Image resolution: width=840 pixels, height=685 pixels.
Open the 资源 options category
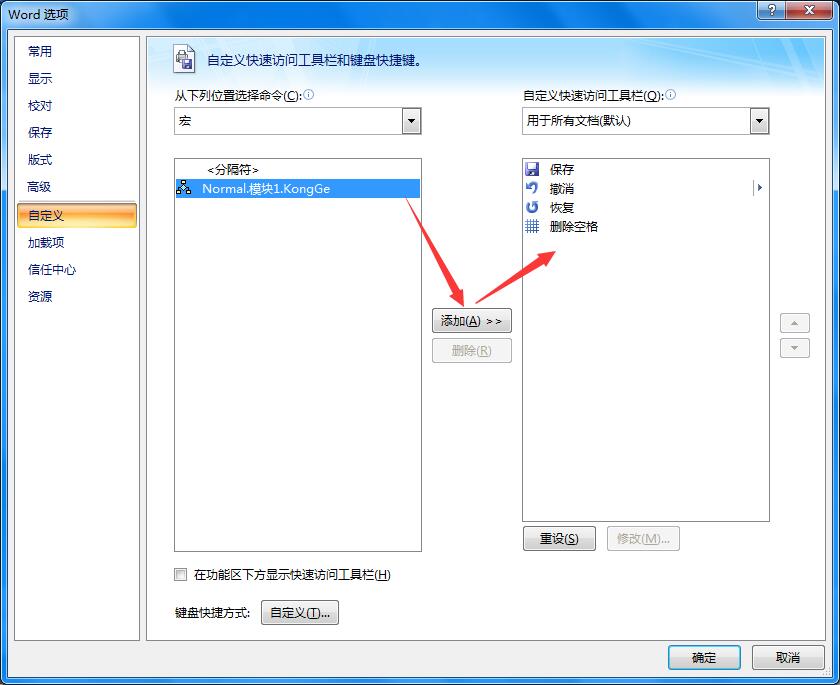(x=40, y=296)
